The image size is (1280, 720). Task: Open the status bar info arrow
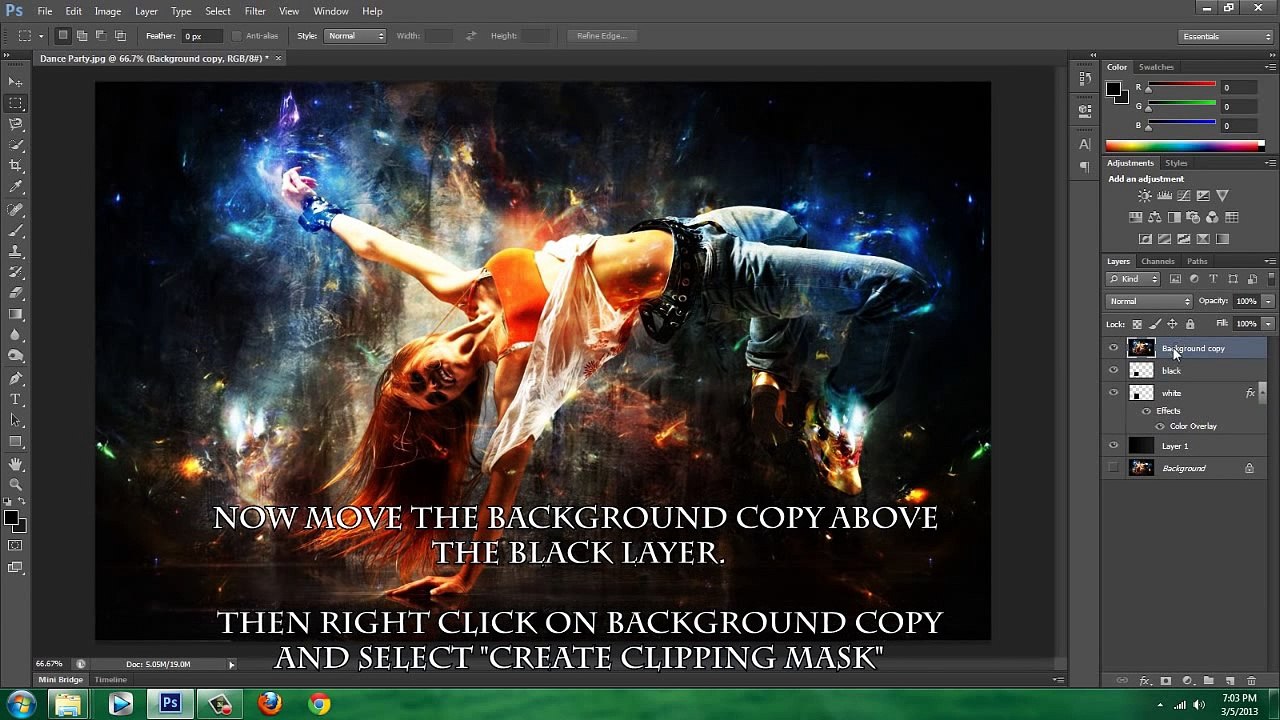click(231, 664)
